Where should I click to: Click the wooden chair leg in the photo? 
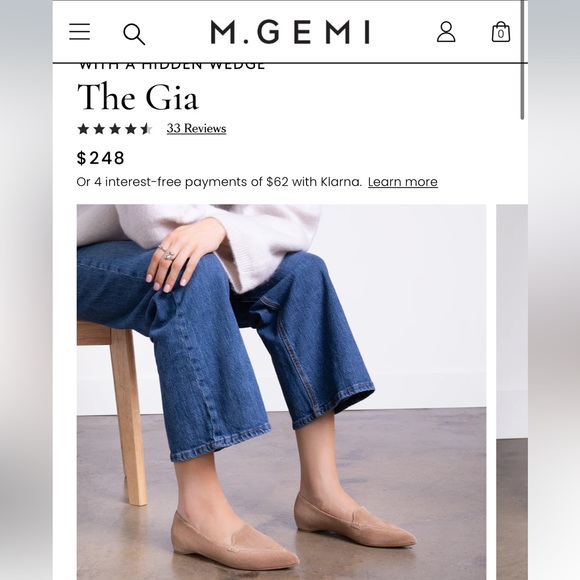(128, 416)
